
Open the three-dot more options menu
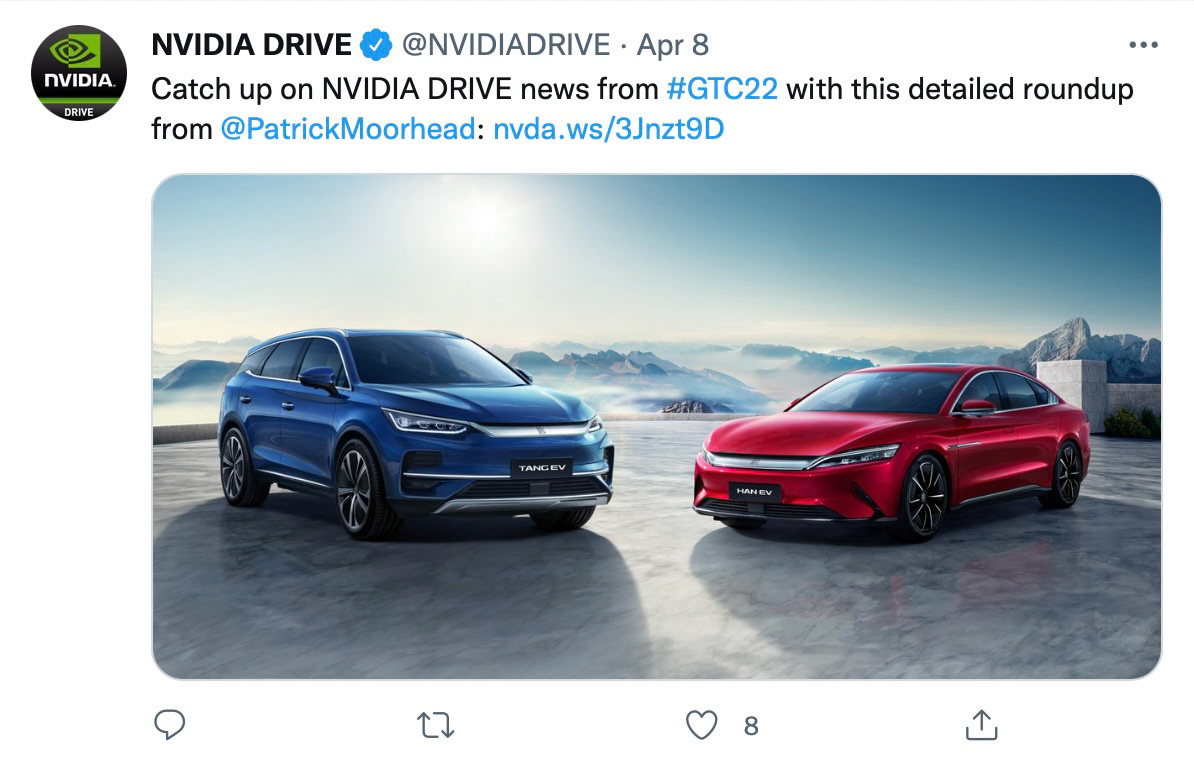(x=1143, y=45)
